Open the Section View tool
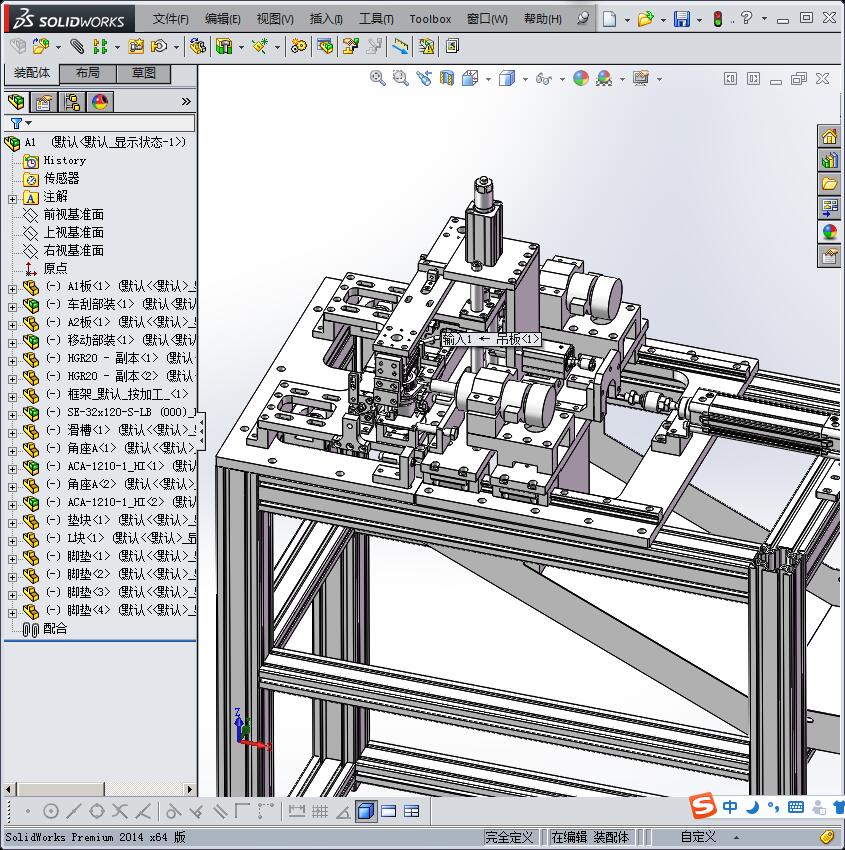 coord(447,78)
